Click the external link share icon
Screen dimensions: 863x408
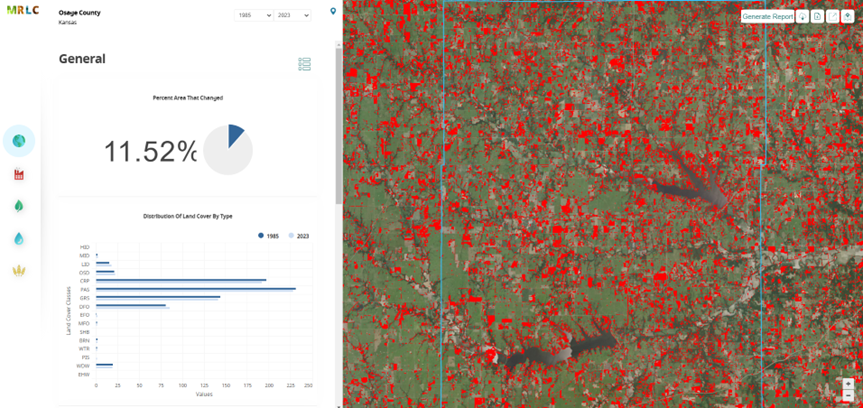833,17
